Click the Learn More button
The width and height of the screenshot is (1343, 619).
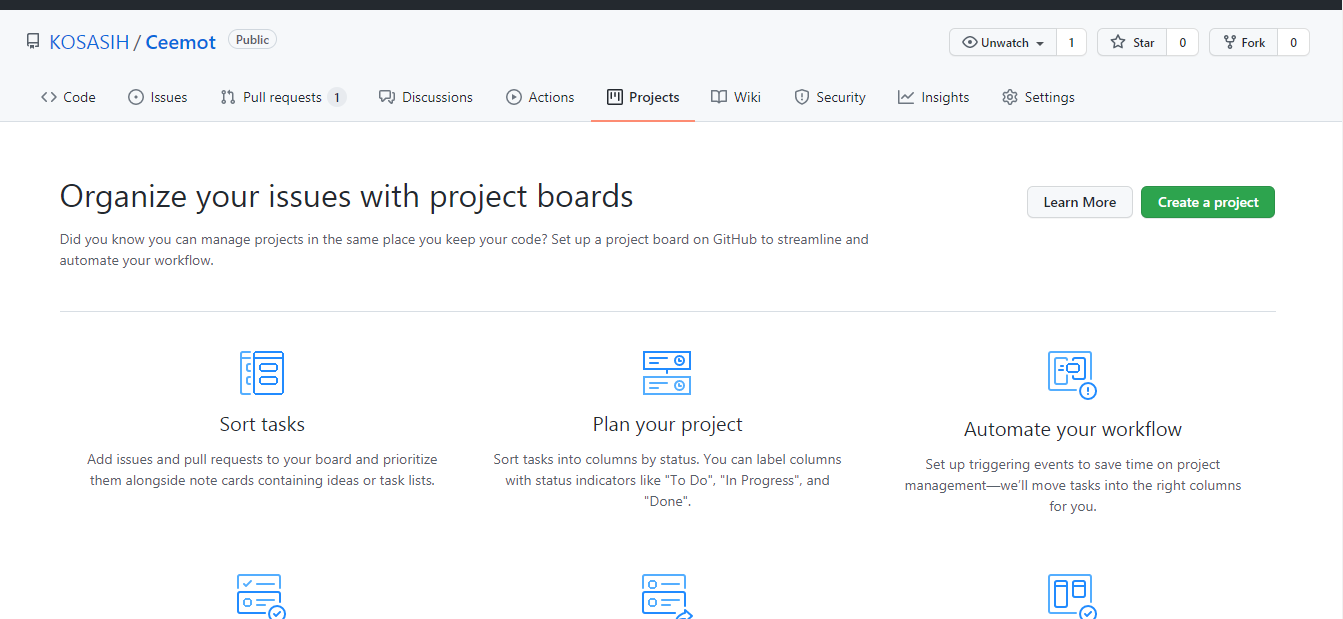tap(1080, 202)
